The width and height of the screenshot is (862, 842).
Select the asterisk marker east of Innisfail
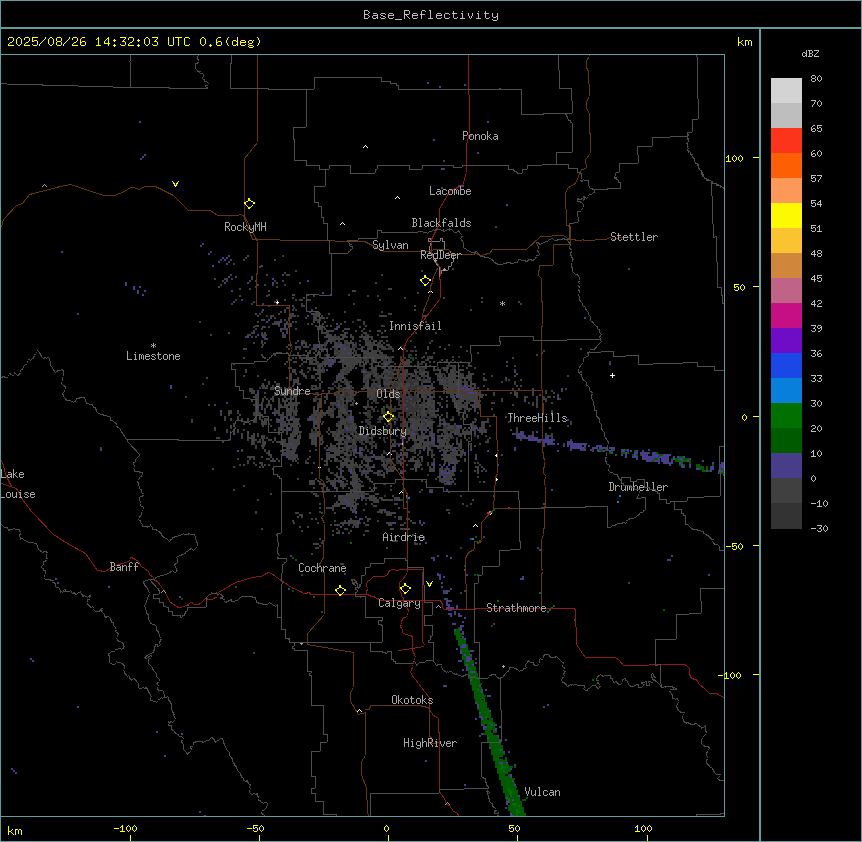pyautogui.click(x=502, y=303)
